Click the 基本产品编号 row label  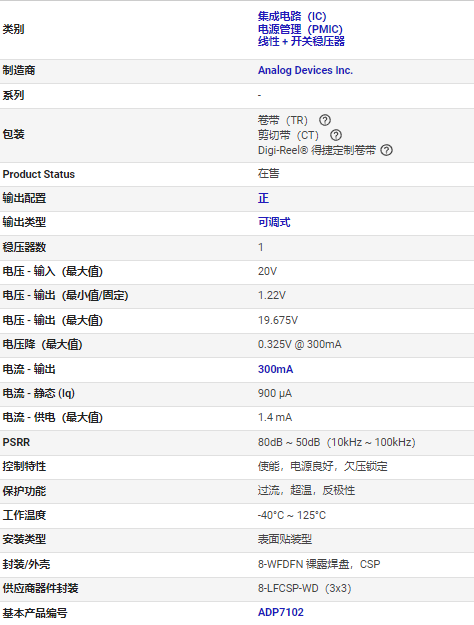(35, 613)
